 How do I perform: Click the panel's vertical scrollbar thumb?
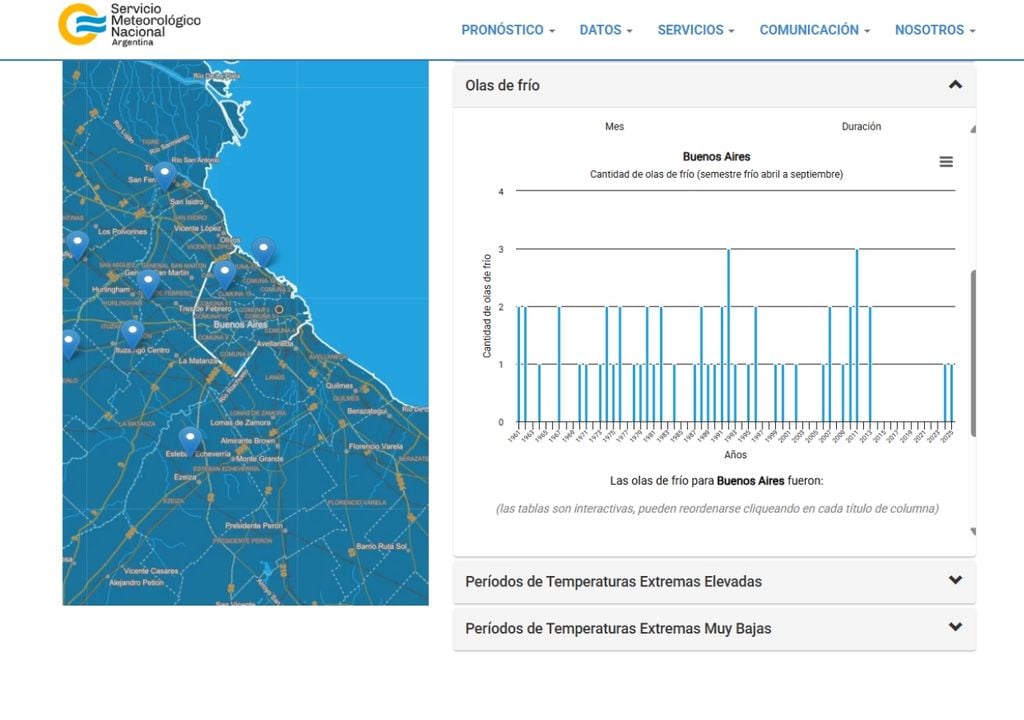(973, 353)
